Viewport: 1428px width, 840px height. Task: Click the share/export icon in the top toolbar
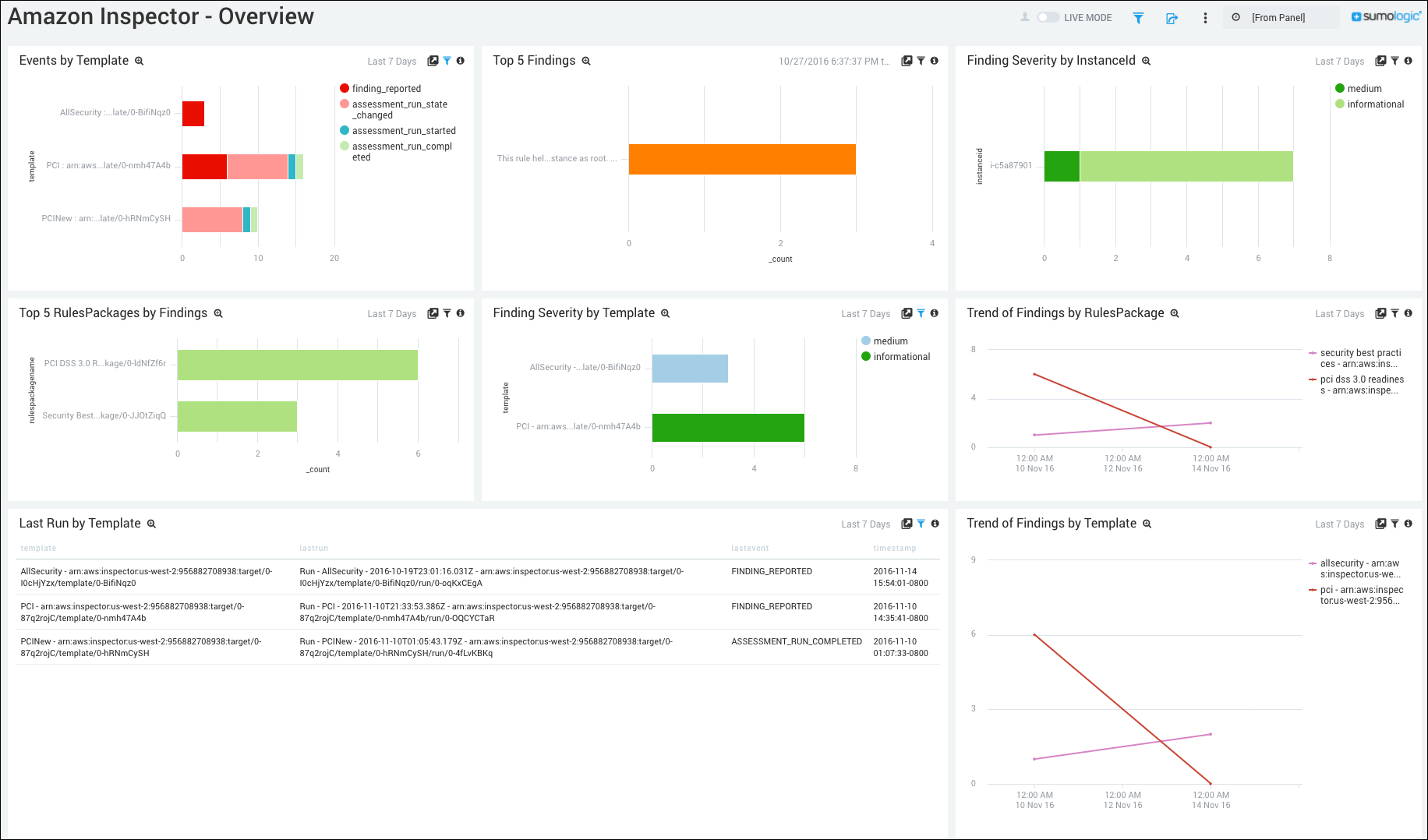click(x=1172, y=17)
